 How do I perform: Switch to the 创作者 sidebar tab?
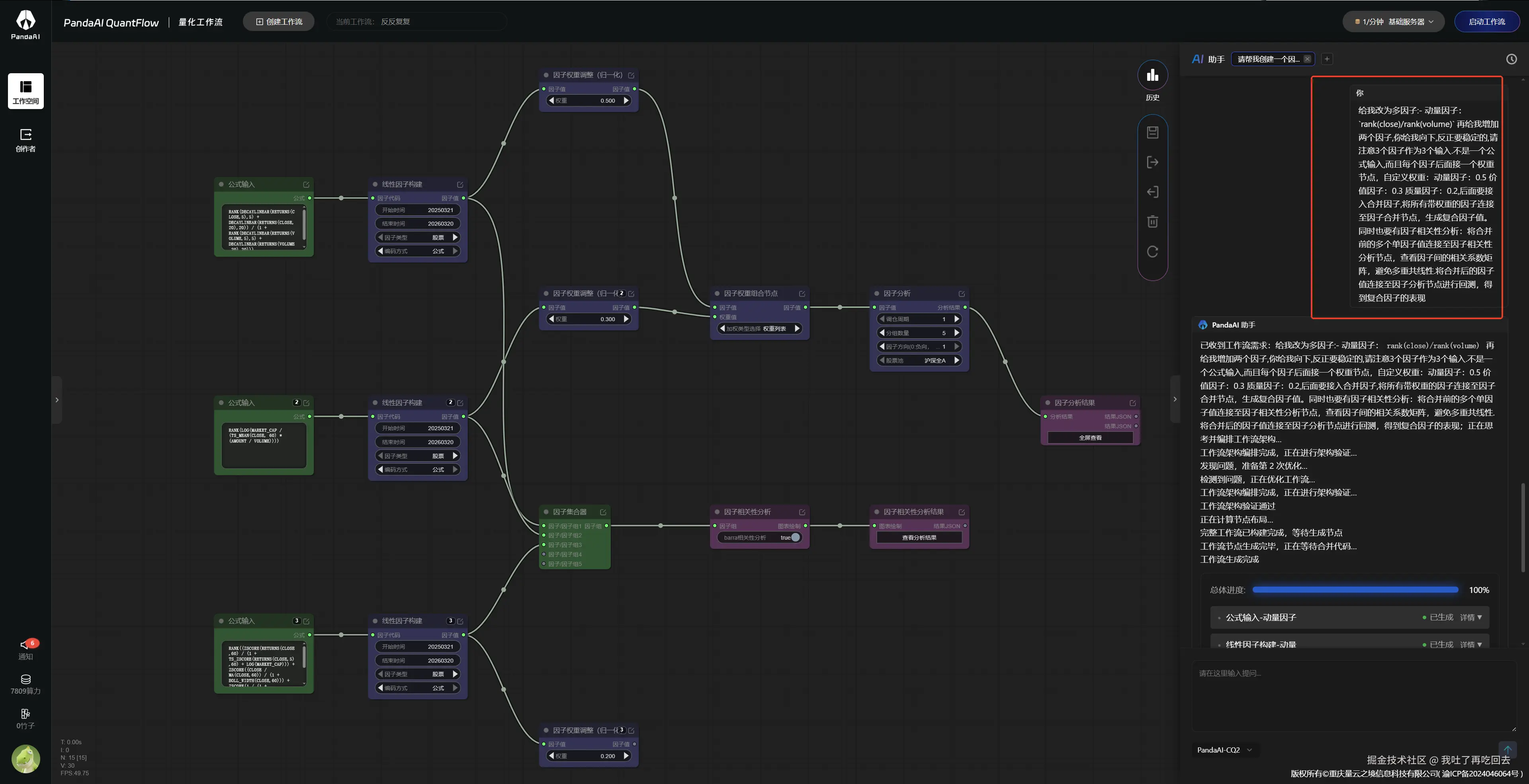[x=25, y=140]
